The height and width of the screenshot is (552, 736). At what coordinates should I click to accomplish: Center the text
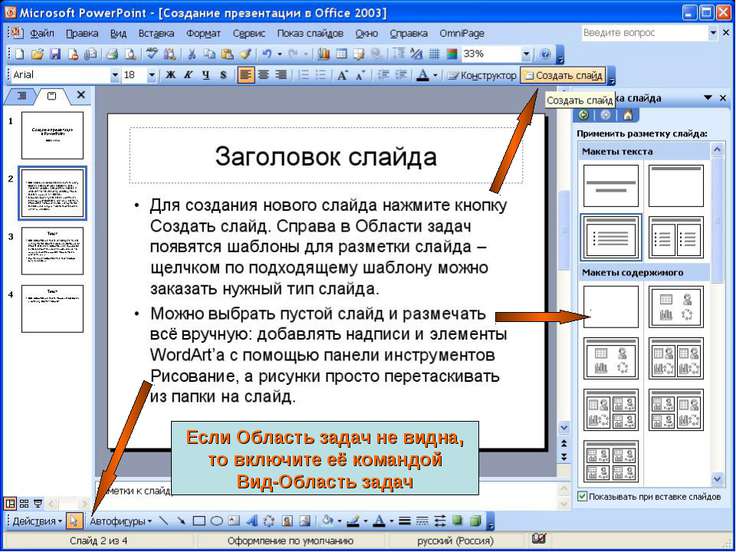pos(263,75)
